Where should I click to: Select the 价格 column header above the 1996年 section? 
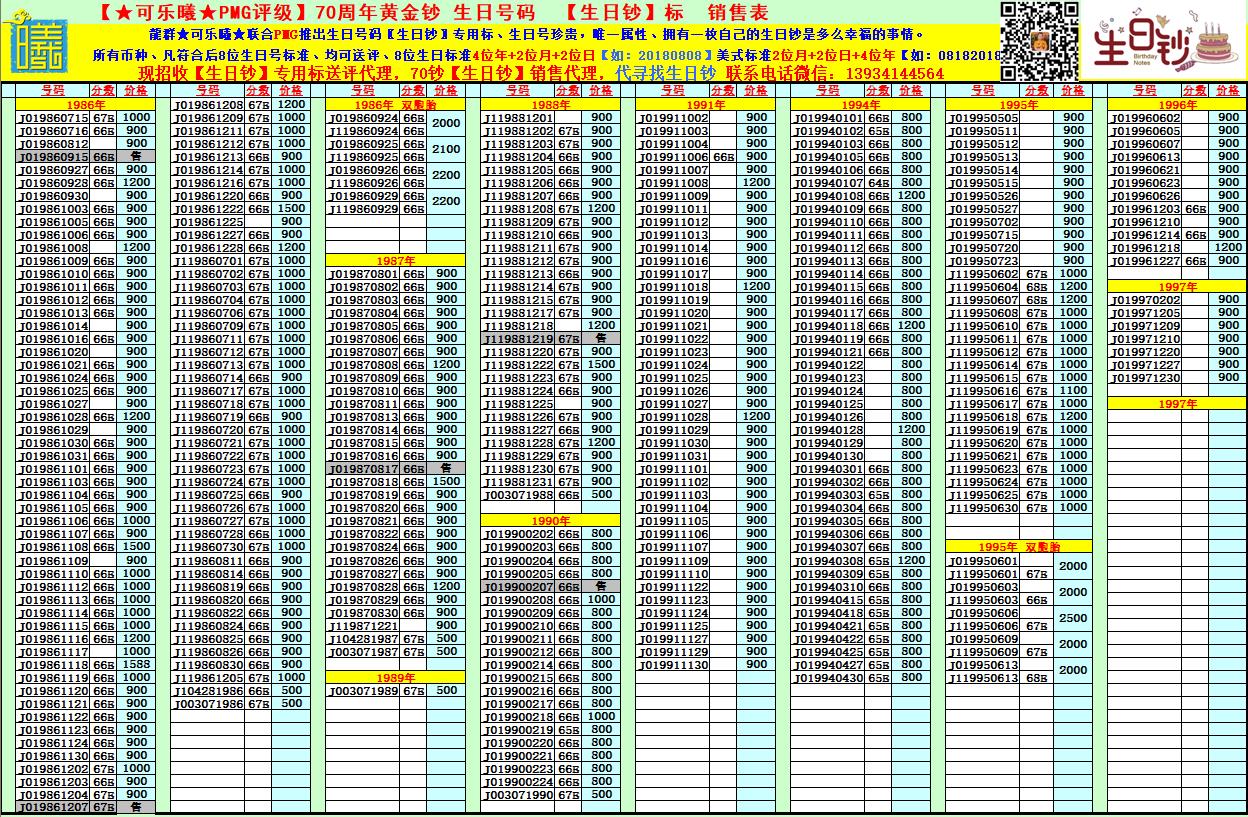click(1228, 91)
